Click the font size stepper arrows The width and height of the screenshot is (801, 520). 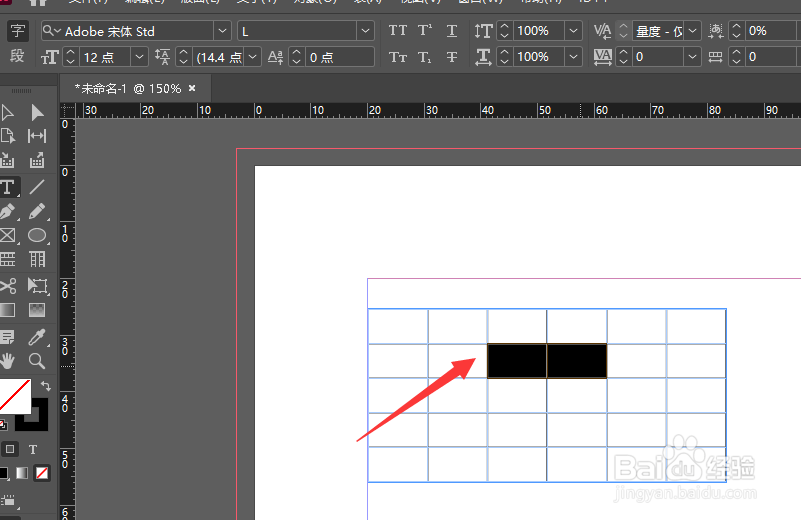pyautogui.click(x=70, y=57)
